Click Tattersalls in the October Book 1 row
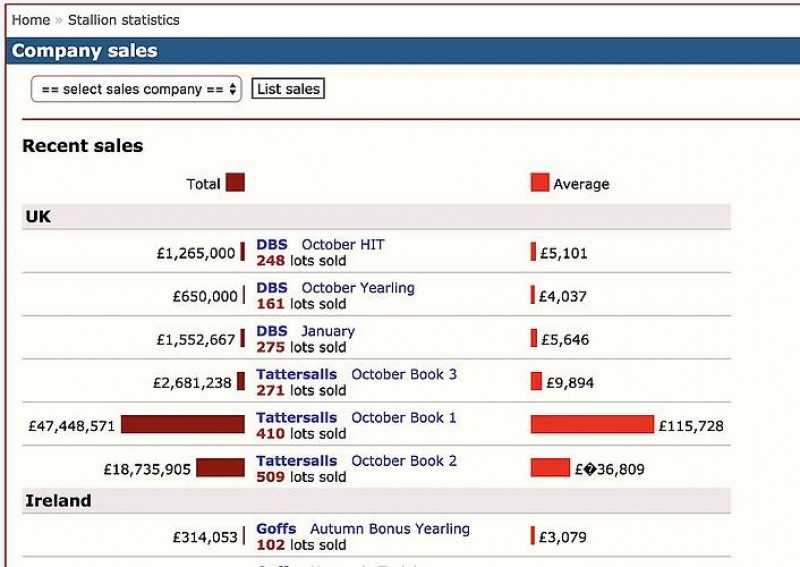Viewport: 800px width, 567px height. [x=297, y=417]
